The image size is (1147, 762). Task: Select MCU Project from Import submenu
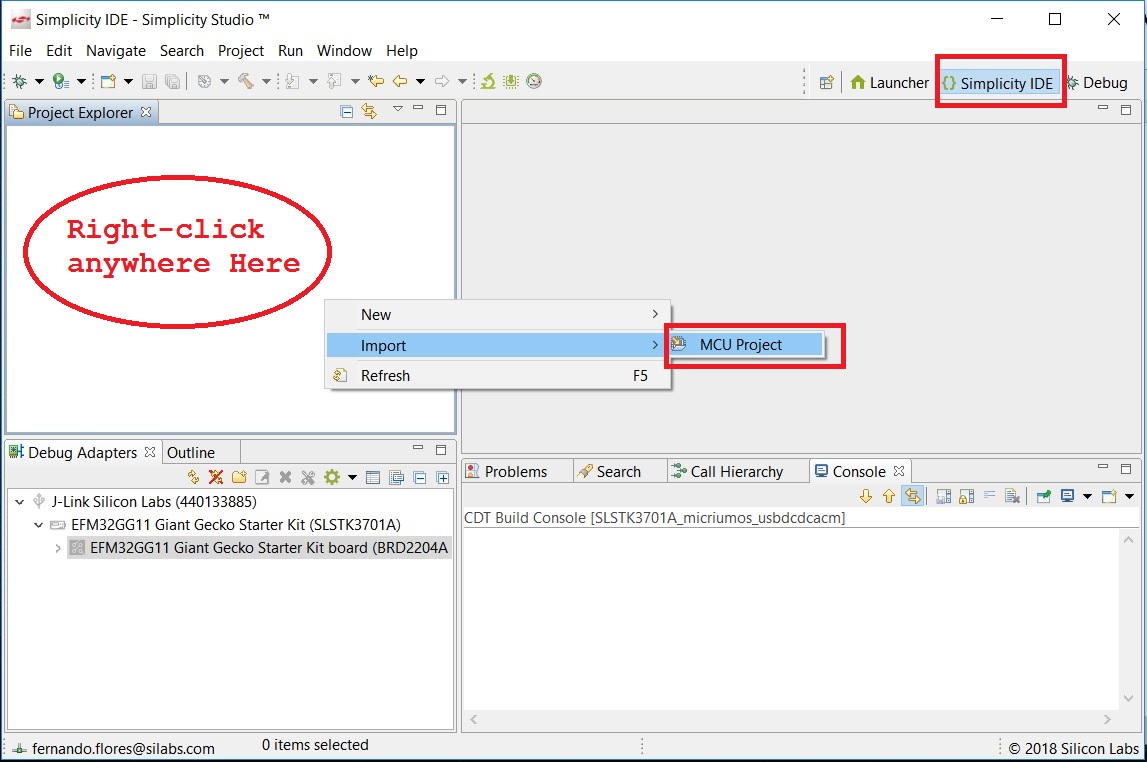coord(740,345)
